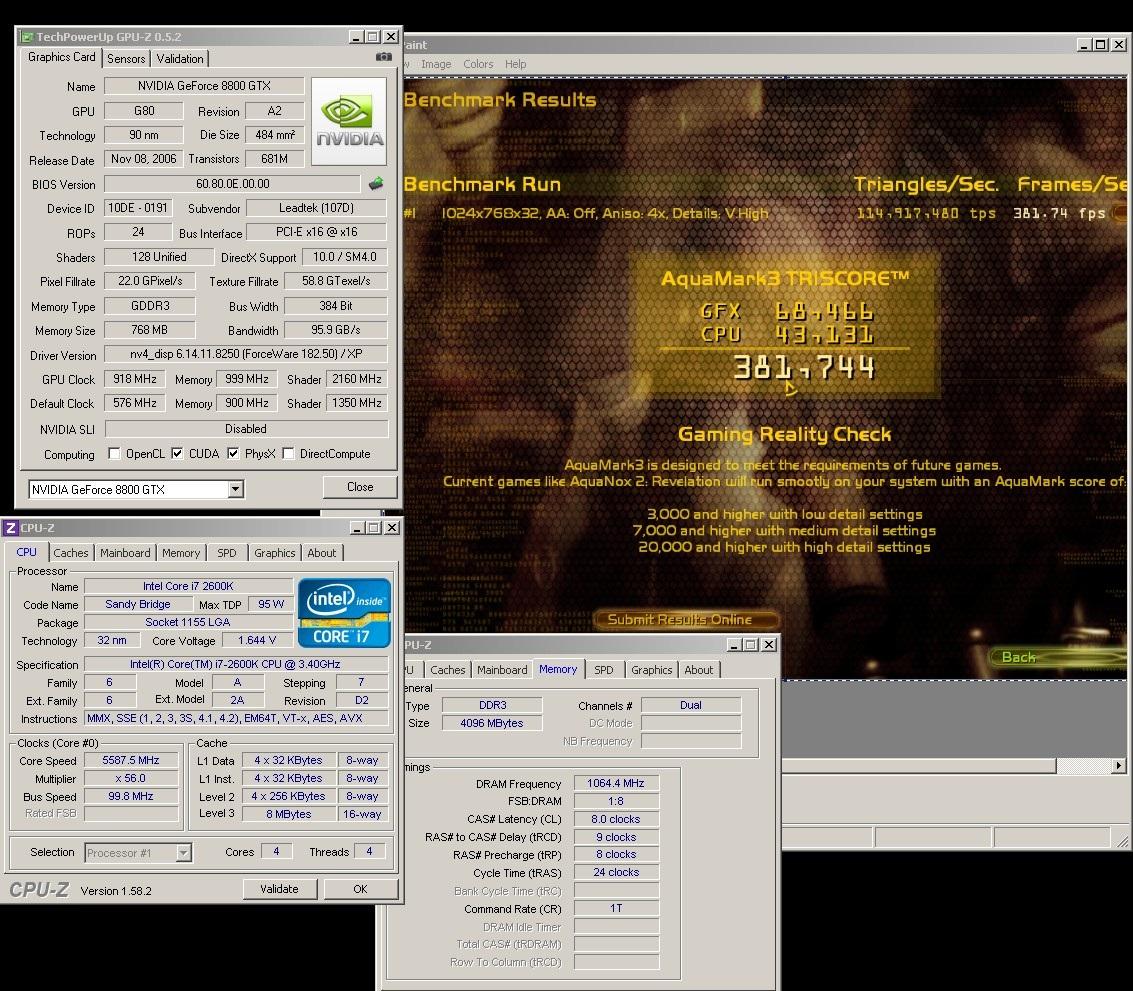This screenshot has height=991, width=1133.
Task: Enable the DirectCompute checkbox
Action: point(288,453)
